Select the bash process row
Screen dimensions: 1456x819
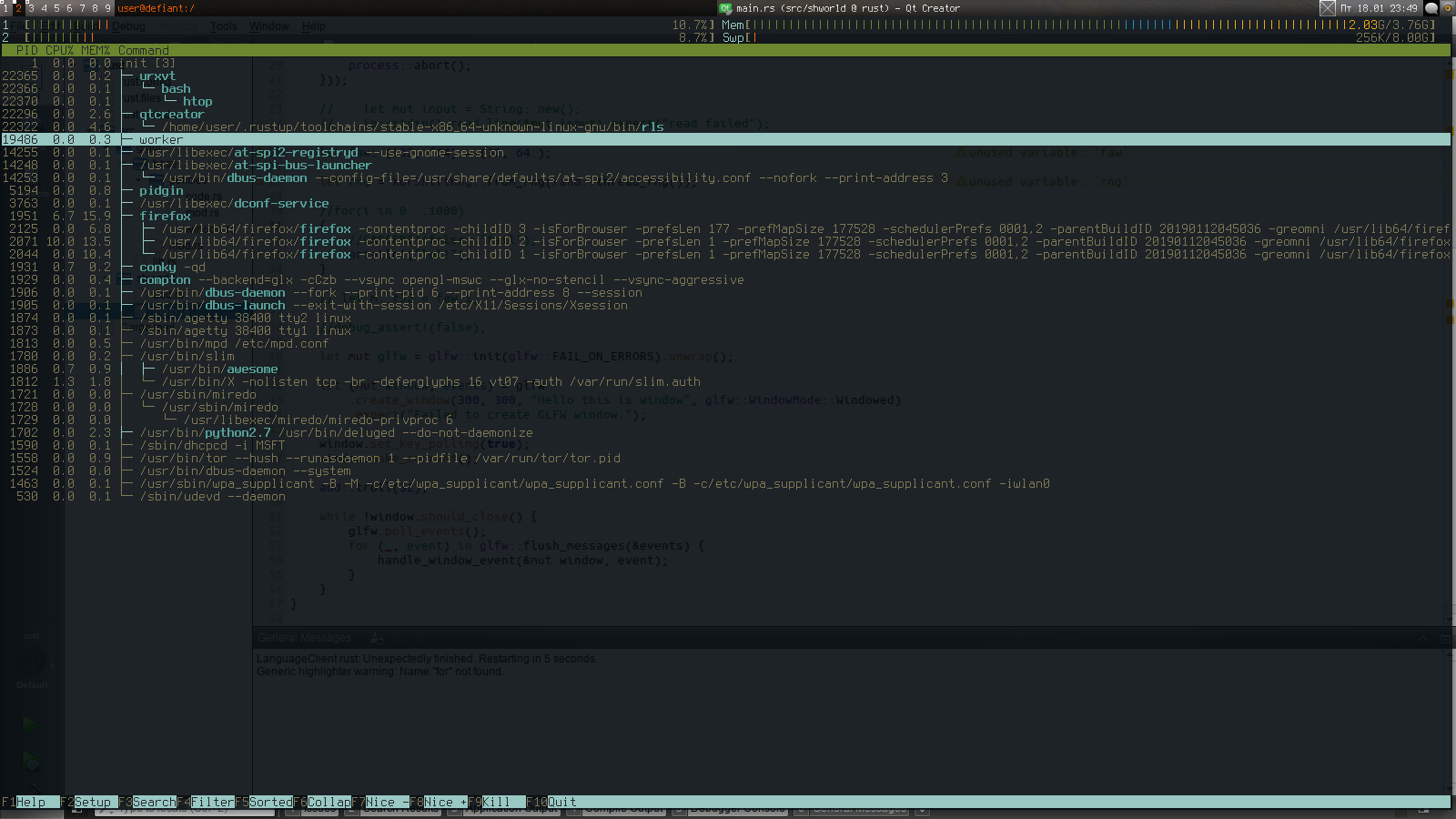click(x=725, y=88)
